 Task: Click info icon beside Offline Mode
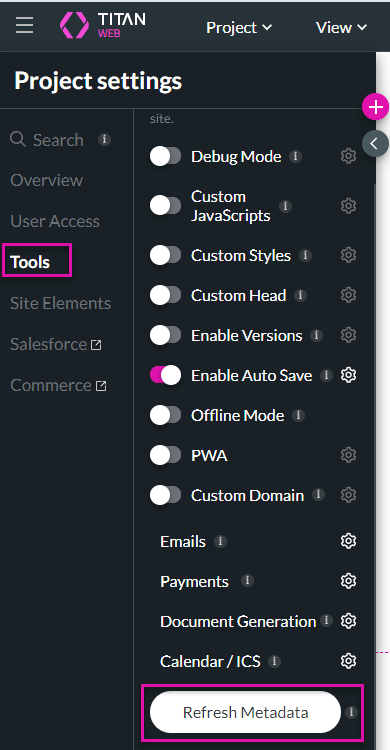(299, 415)
